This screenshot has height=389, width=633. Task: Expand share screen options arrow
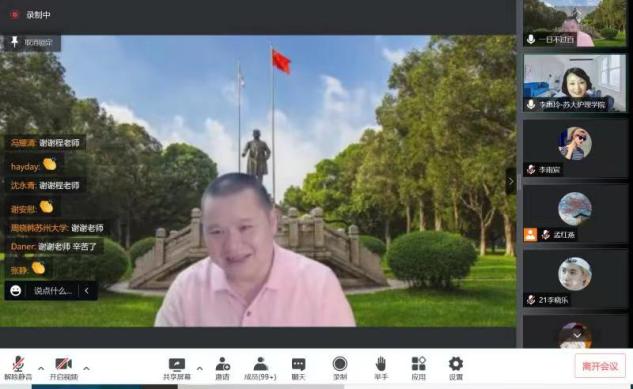199,368
